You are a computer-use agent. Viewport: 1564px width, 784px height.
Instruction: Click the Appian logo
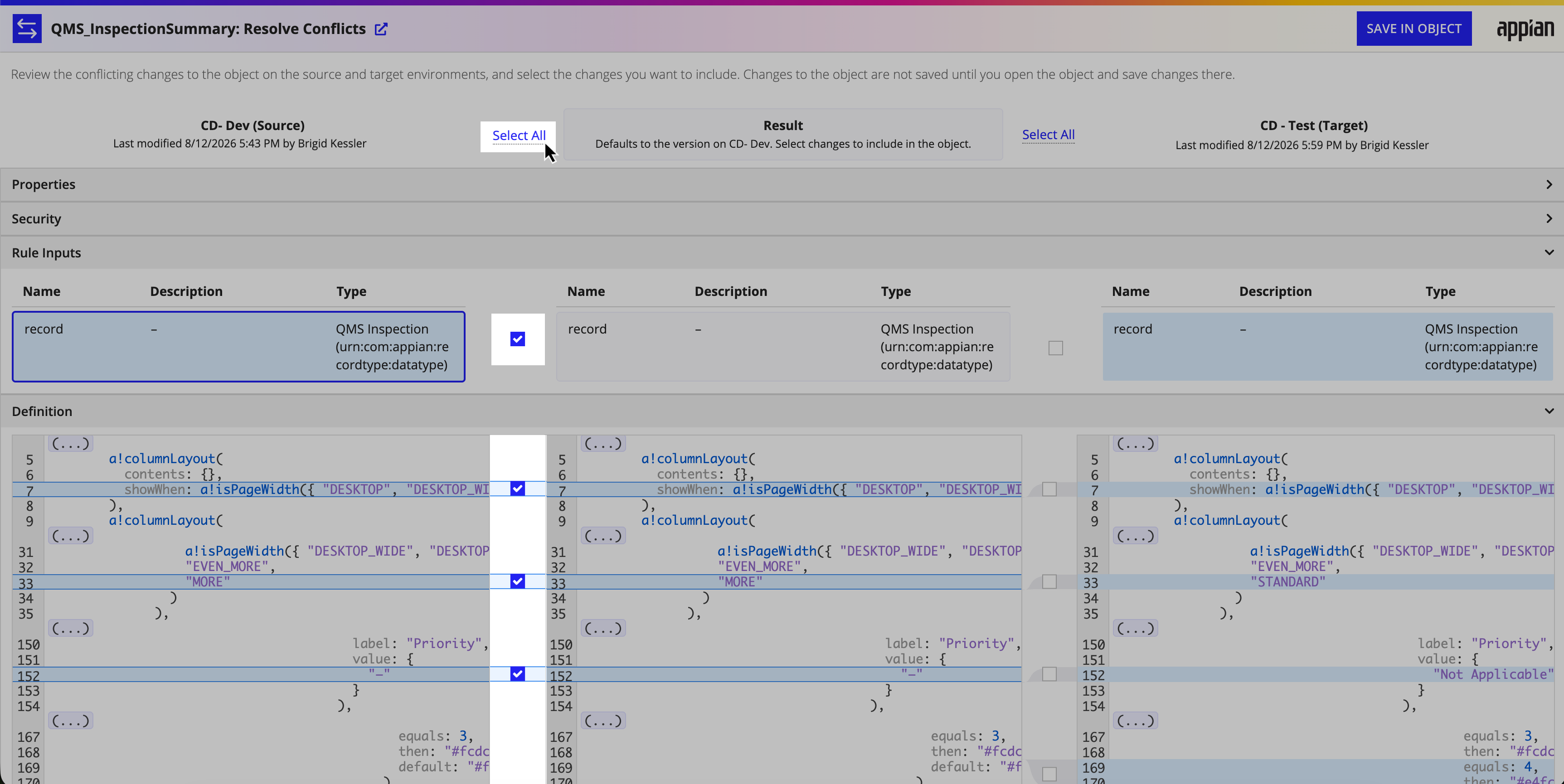pyautogui.click(x=1525, y=29)
